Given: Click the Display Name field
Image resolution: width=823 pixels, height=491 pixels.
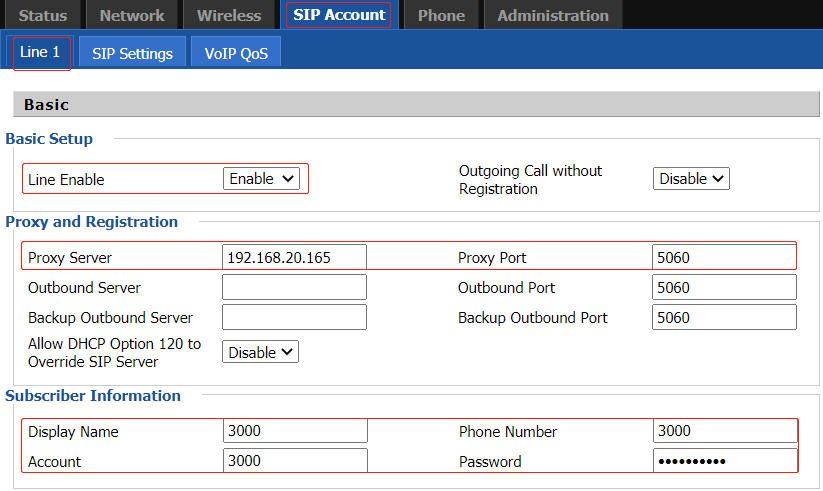Looking at the screenshot, I should coord(295,432).
